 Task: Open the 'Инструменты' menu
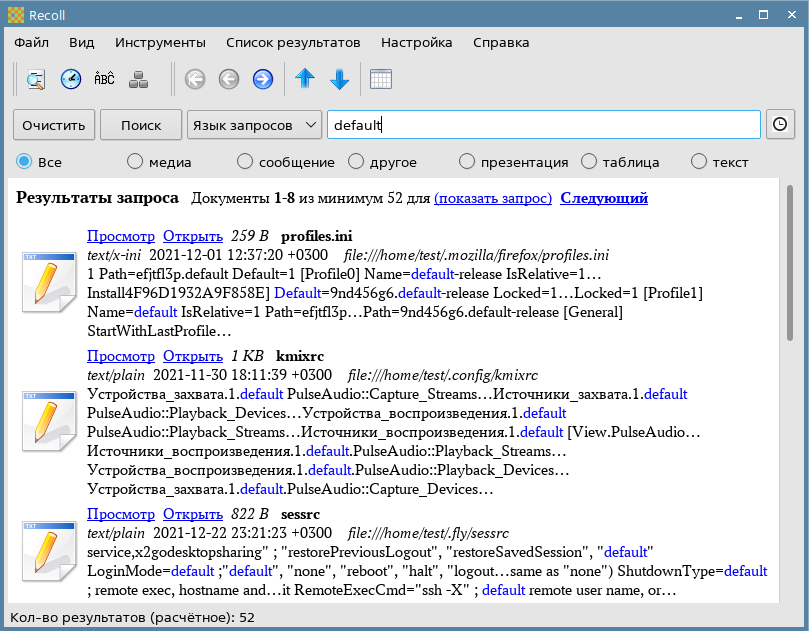(160, 43)
